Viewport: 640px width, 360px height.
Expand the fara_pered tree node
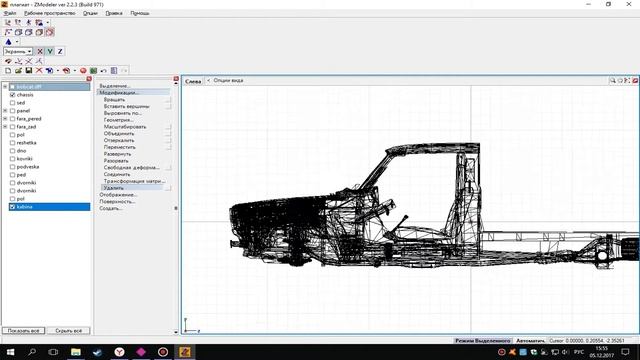click(5, 119)
